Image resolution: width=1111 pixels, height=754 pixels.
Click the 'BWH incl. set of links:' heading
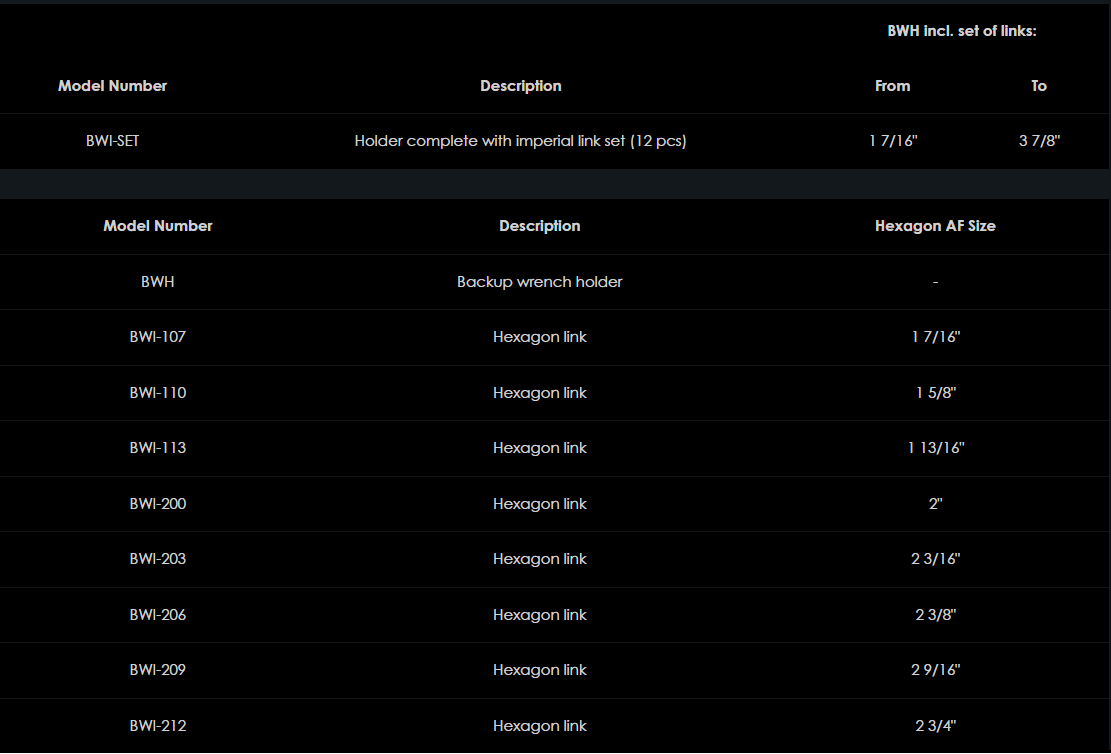pos(962,31)
